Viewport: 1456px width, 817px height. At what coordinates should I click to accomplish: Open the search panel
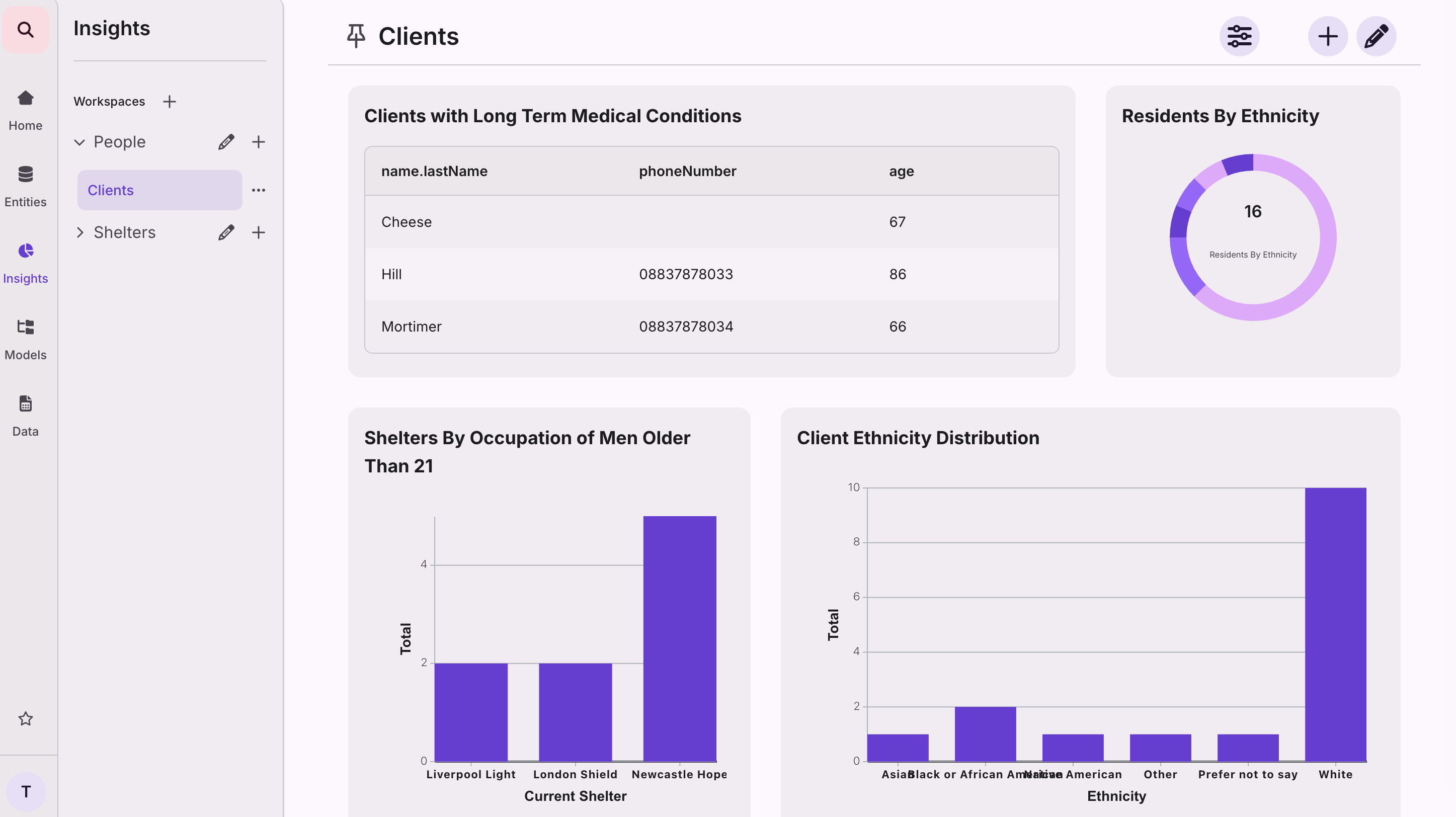(26, 29)
